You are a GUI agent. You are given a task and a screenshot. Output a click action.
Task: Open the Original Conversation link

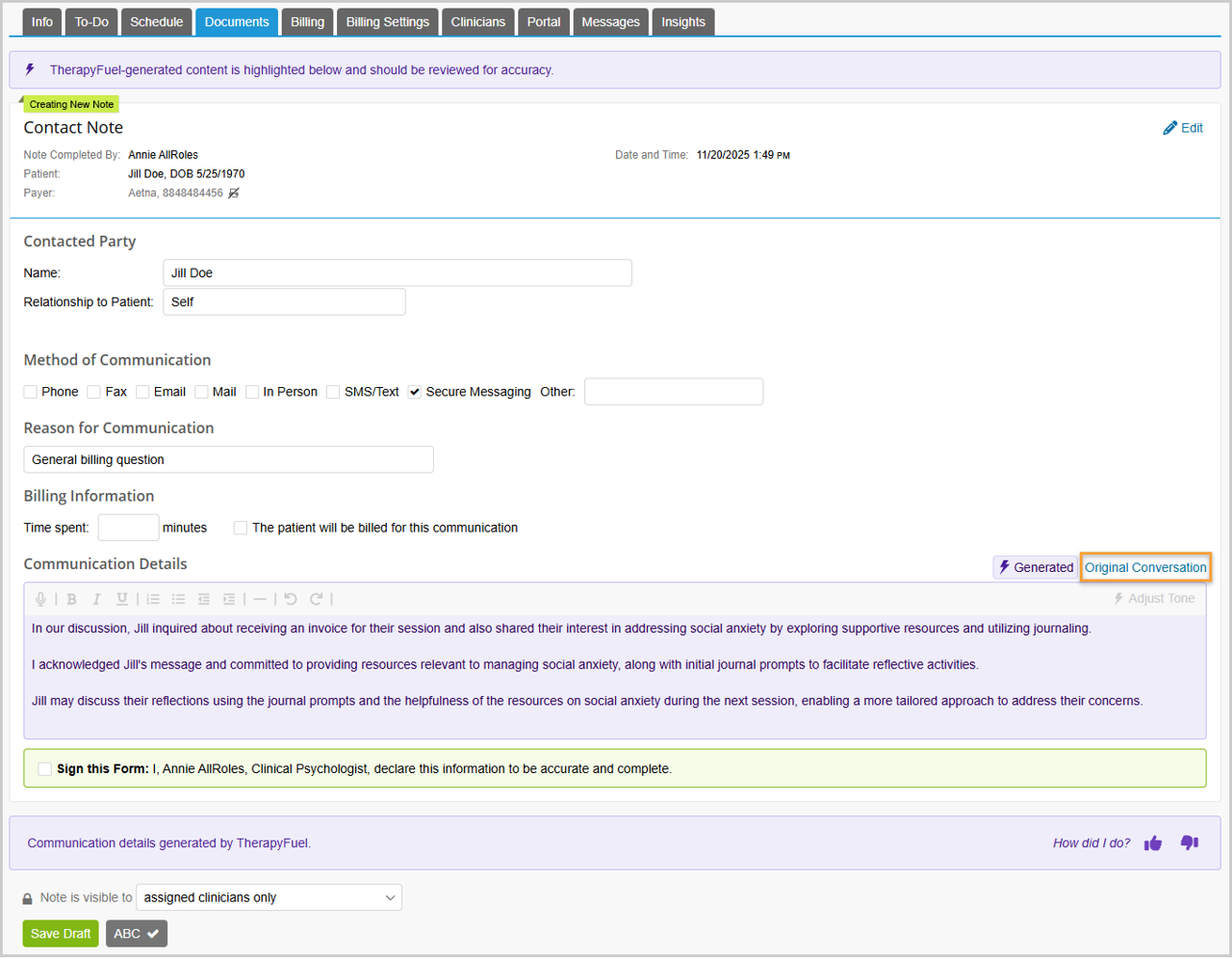pos(1144,568)
